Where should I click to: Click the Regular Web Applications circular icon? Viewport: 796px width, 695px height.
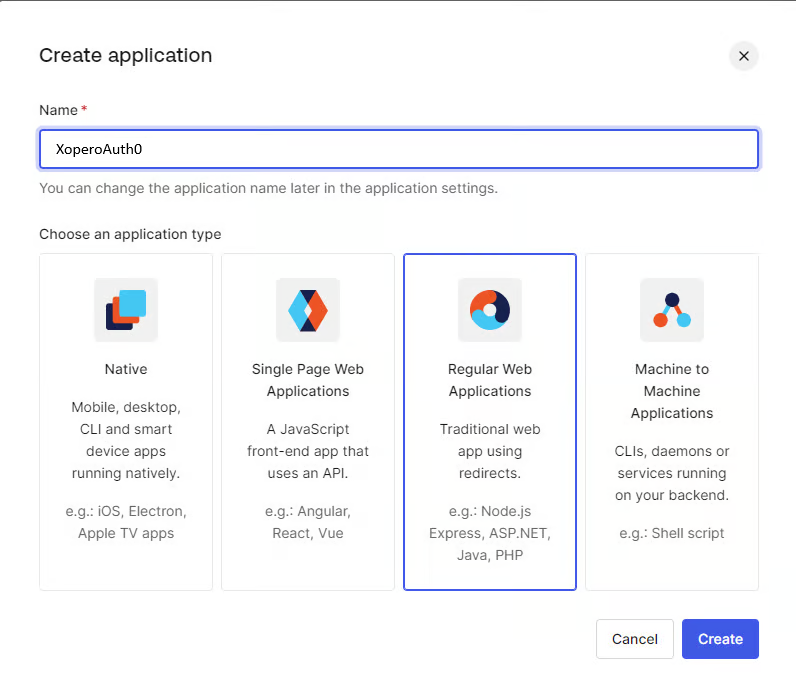tap(490, 310)
